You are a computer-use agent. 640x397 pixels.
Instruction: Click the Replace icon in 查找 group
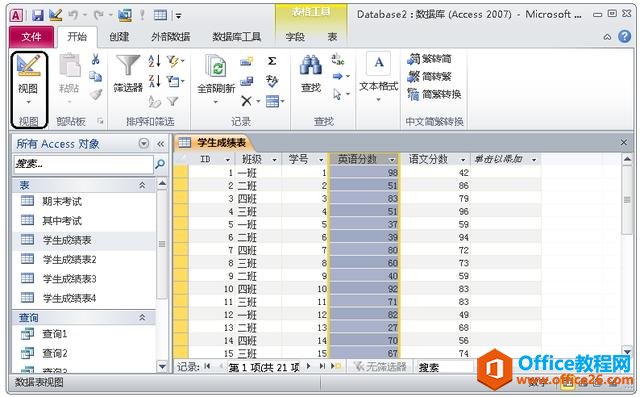(338, 60)
